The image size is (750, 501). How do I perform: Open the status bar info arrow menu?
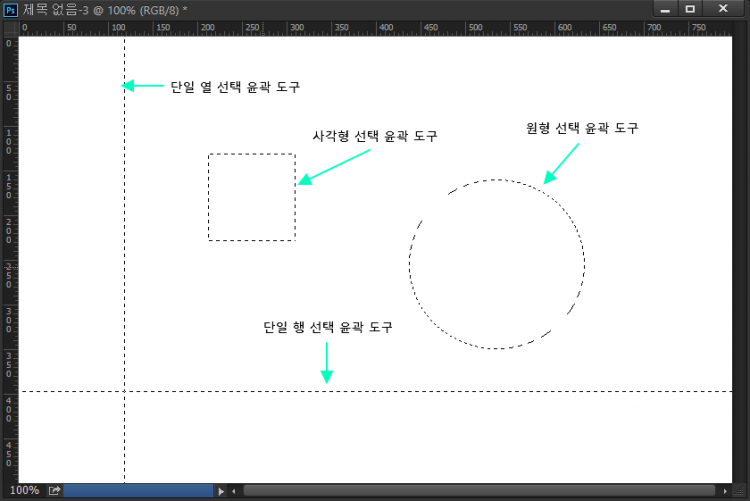point(222,491)
